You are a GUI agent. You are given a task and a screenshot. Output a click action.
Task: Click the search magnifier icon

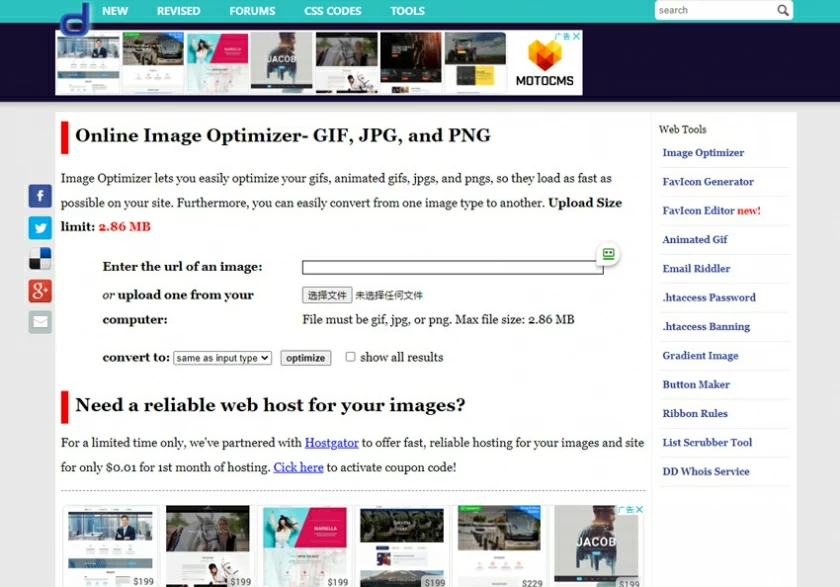[x=783, y=10]
